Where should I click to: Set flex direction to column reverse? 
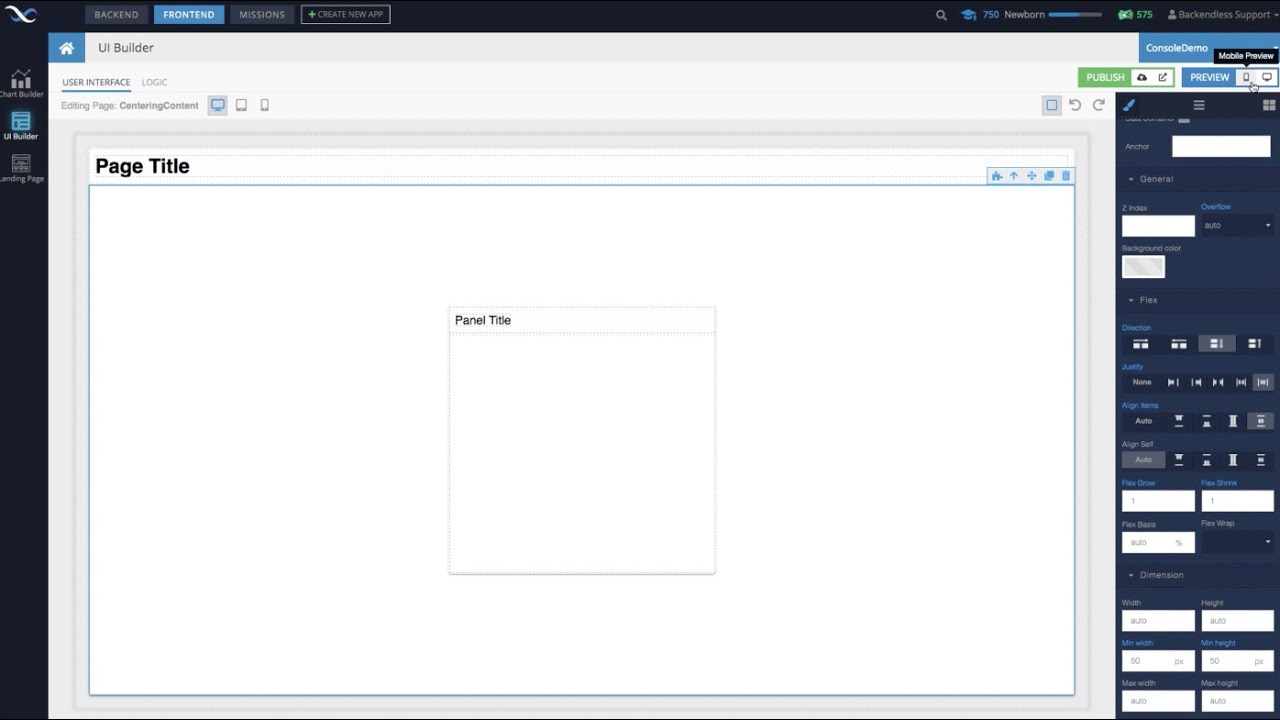tap(1255, 344)
